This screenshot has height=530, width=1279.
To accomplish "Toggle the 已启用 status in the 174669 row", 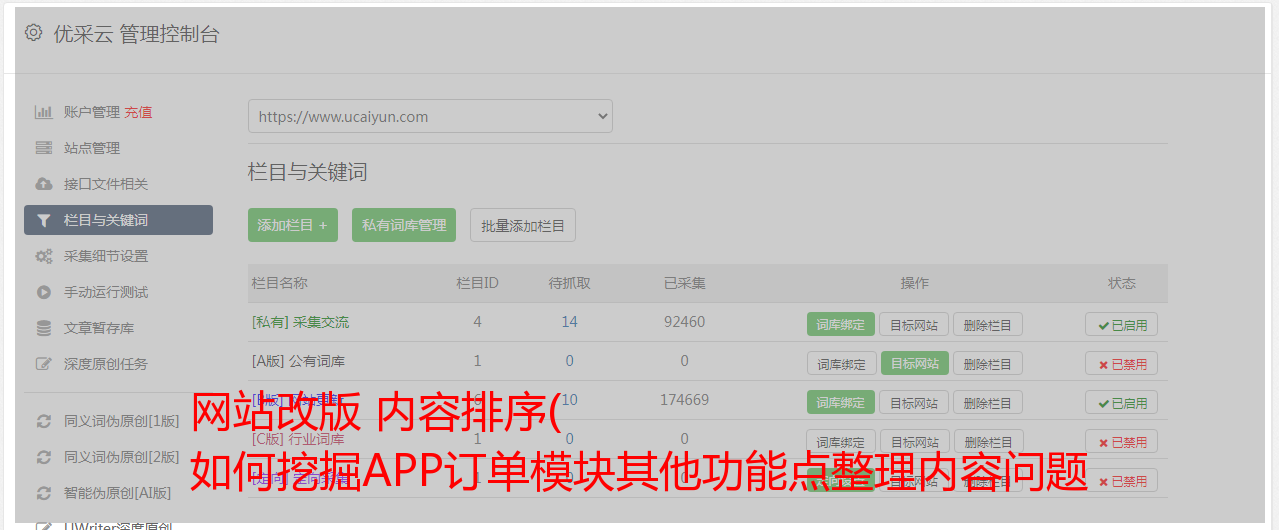I will [x=1121, y=402].
